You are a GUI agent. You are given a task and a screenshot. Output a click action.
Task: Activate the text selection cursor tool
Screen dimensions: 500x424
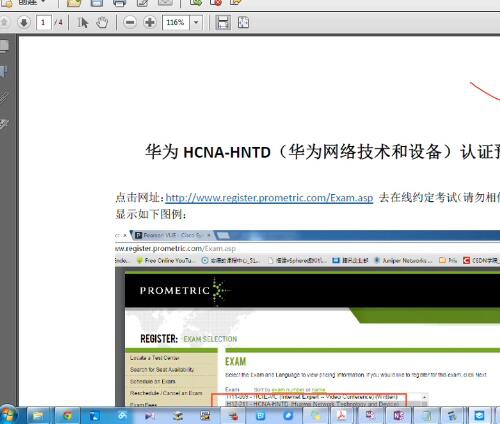[x=82, y=23]
